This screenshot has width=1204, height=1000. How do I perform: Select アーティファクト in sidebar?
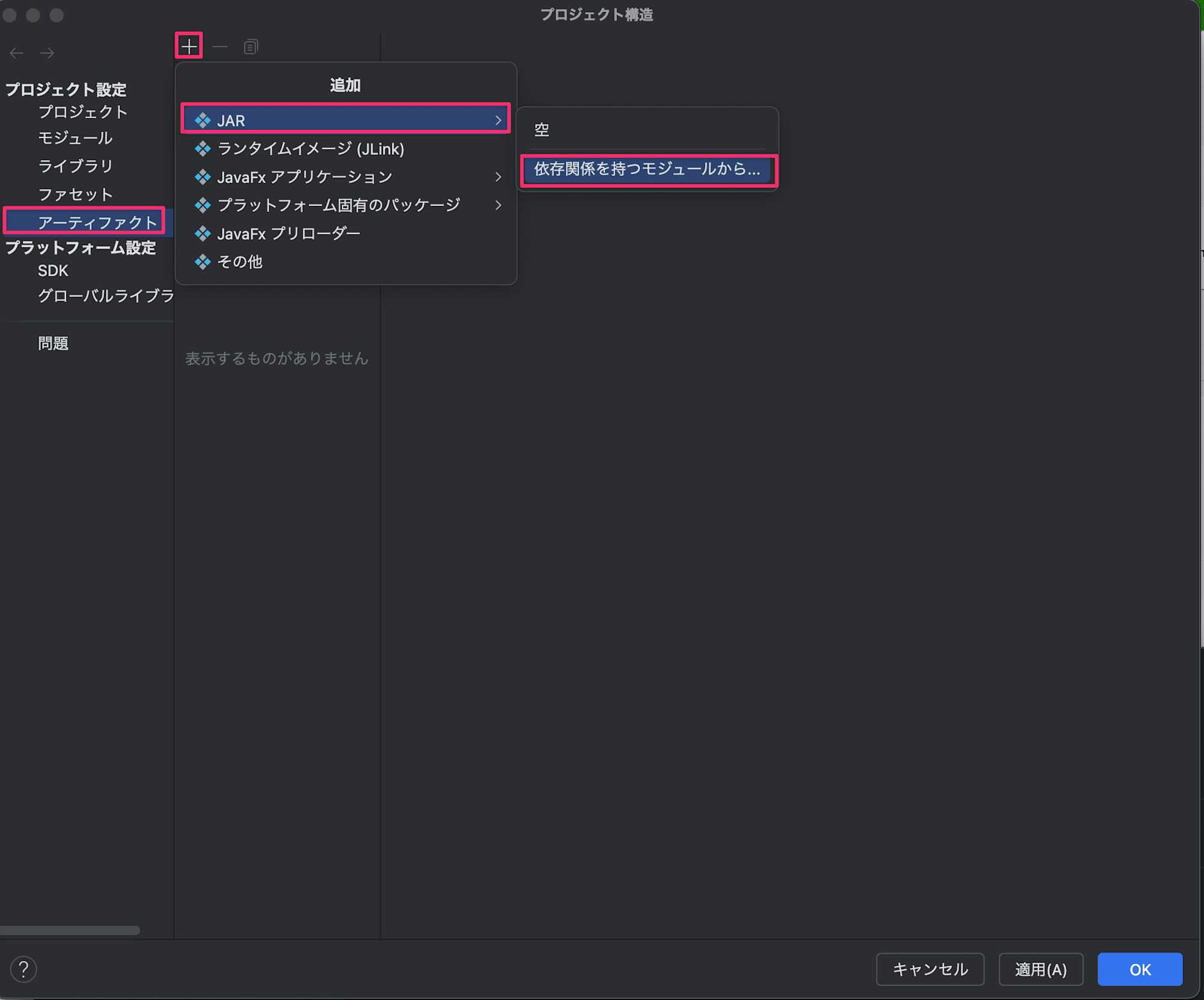click(x=87, y=222)
